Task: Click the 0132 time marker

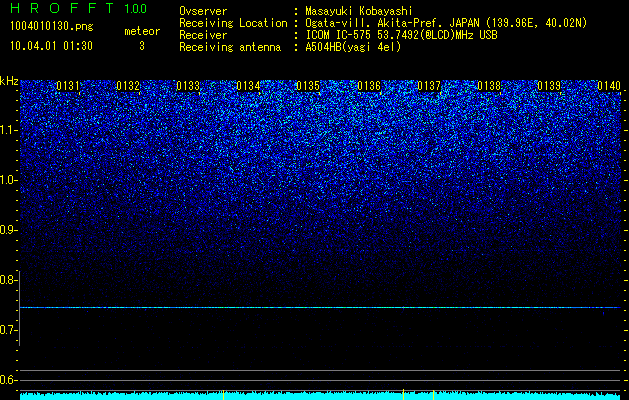Action: 128,86
